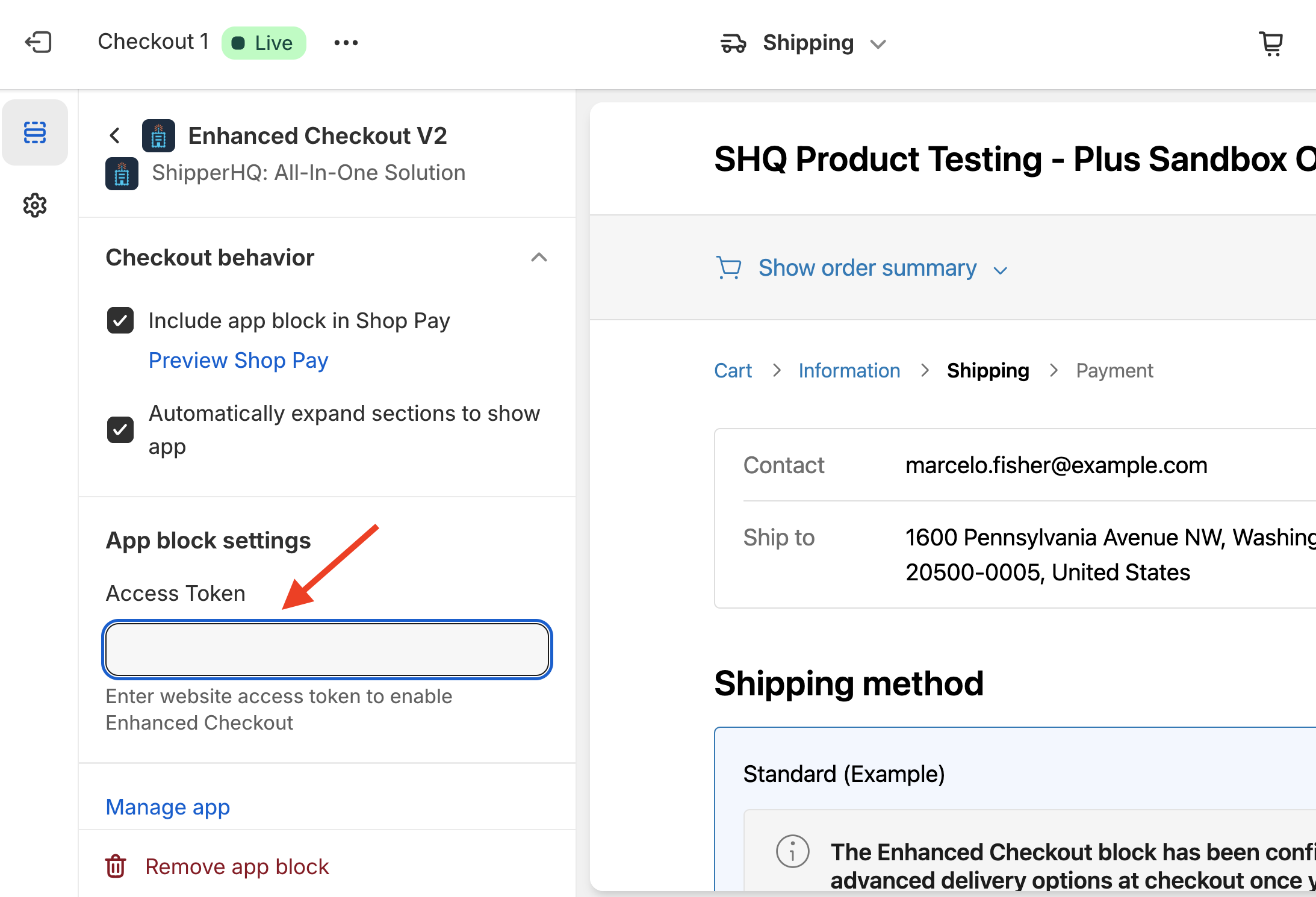The image size is (1316, 897).
Task: Go back using the left chevron arrow
Action: 115,135
